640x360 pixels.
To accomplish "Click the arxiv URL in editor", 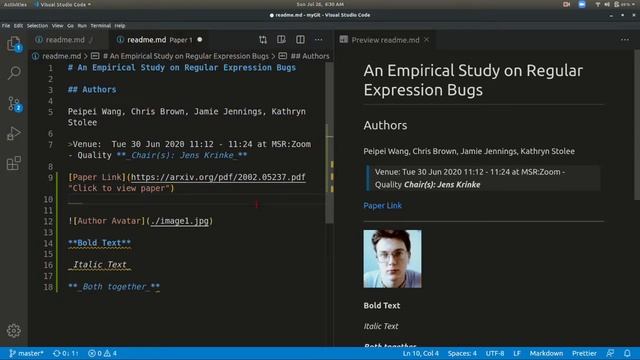I will (x=218, y=177).
